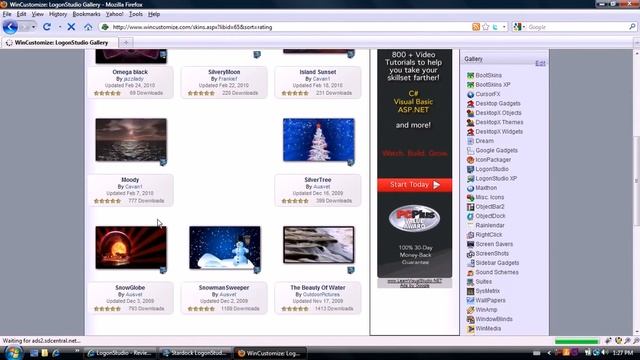Open the File menu

(x=7, y=14)
